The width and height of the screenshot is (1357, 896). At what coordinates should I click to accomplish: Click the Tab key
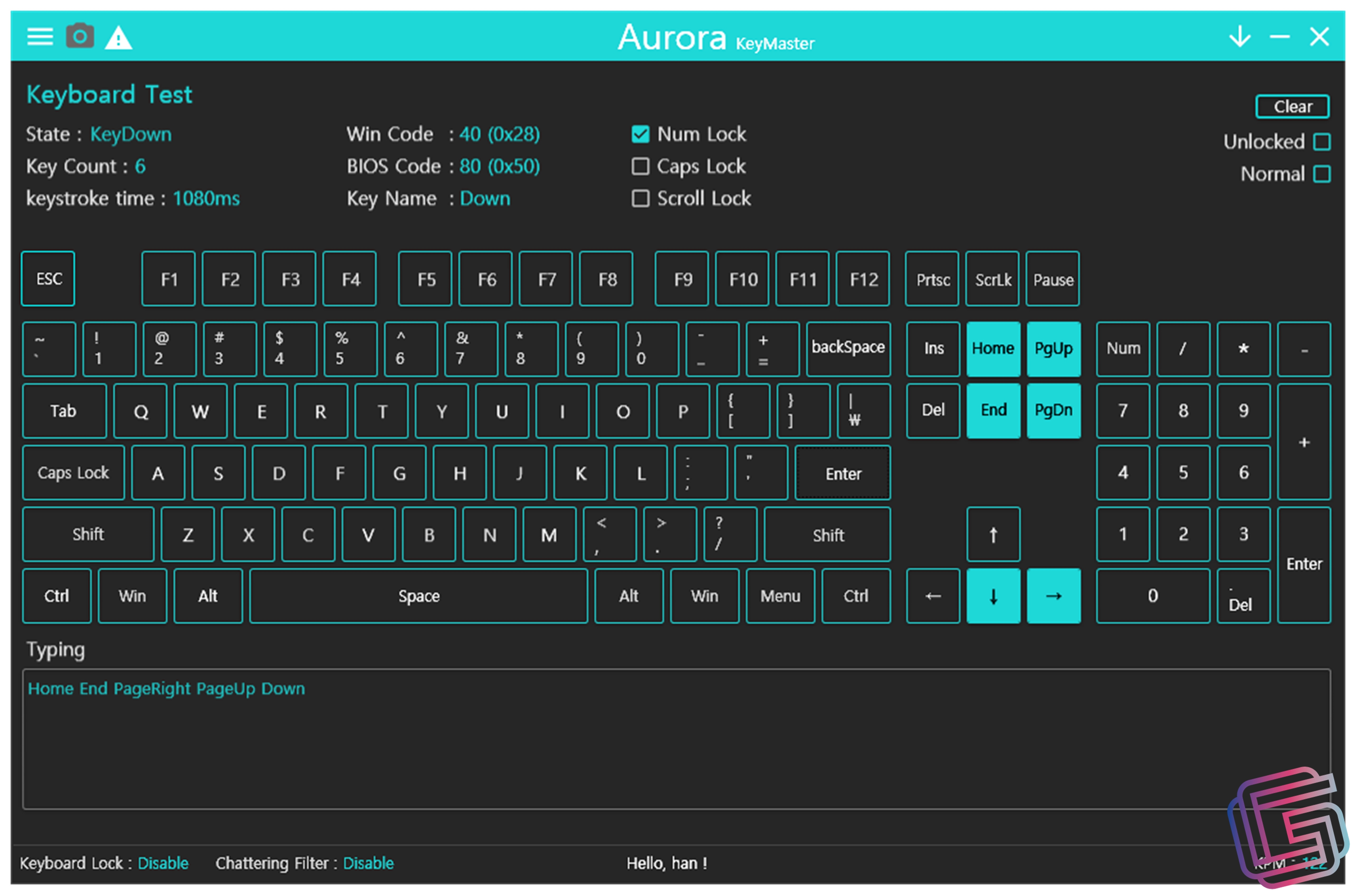click(64, 411)
